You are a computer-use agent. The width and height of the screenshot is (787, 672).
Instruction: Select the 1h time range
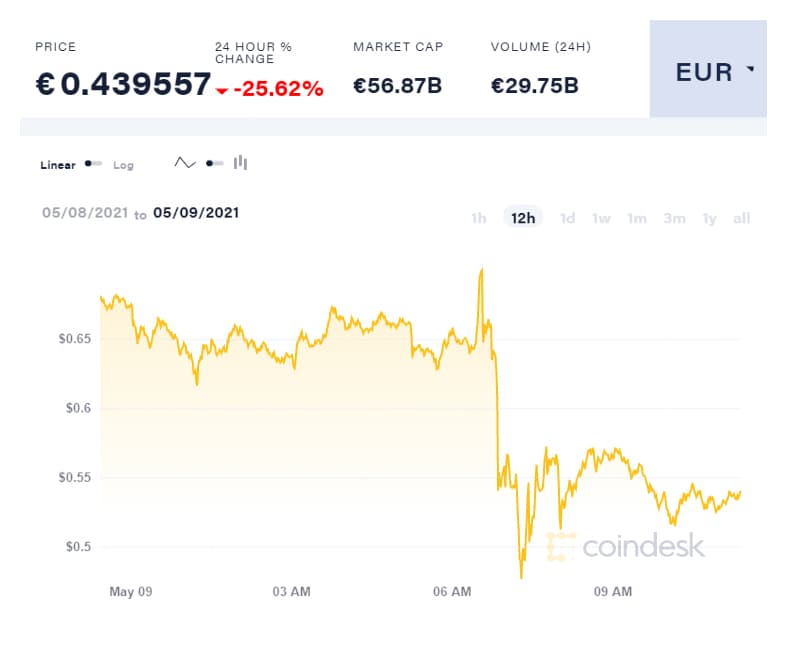point(479,218)
